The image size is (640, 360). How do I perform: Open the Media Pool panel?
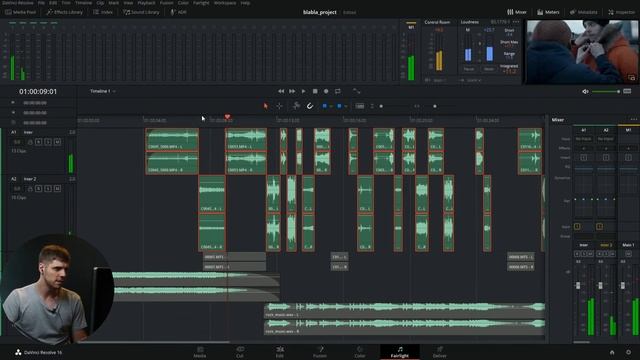21,12
